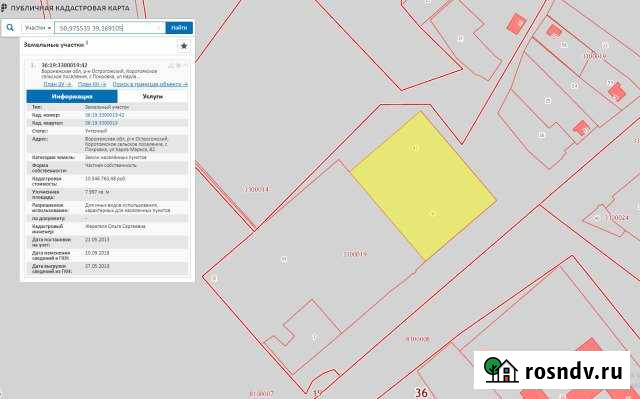This screenshot has width=640, height=399.
Task: Click the small icons beside result title
Action: pos(178,65)
